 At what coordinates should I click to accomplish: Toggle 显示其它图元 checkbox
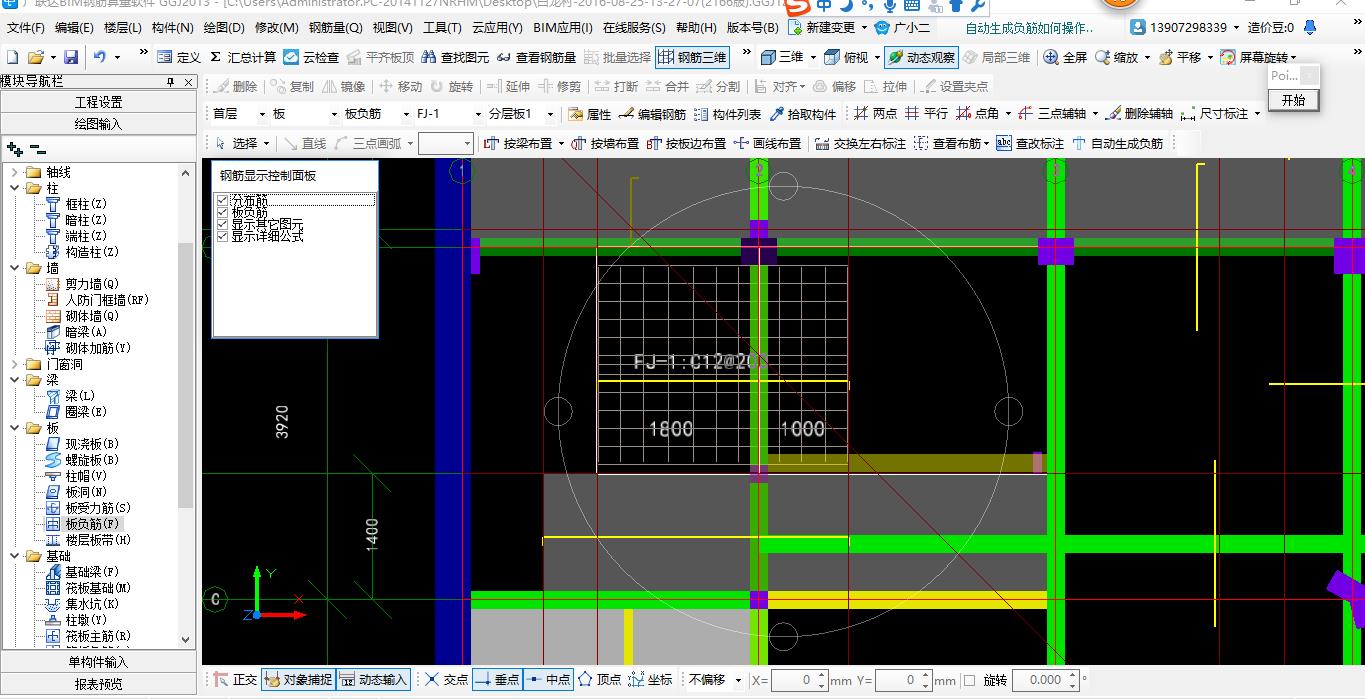point(223,224)
